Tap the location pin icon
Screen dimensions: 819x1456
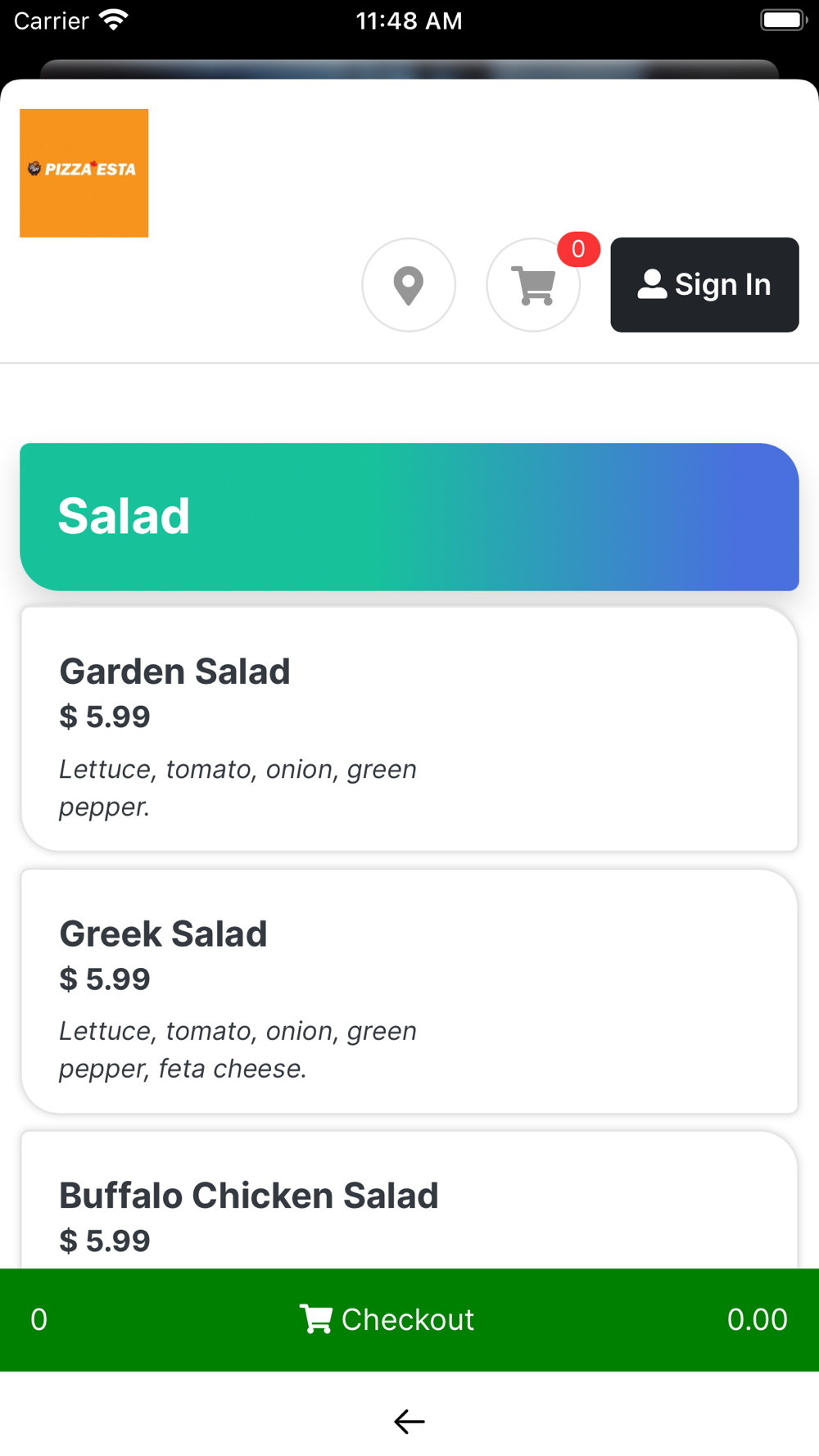[409, 285]
